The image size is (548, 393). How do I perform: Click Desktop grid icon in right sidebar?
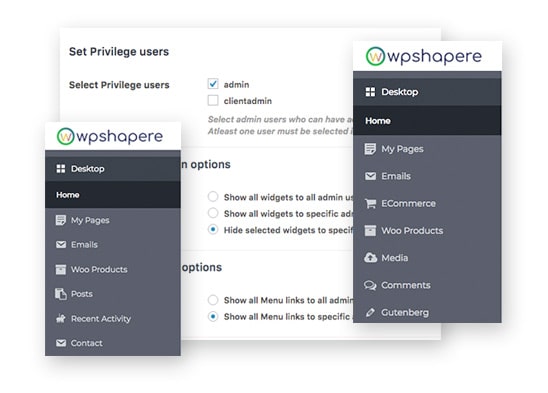tap(370, 92)
